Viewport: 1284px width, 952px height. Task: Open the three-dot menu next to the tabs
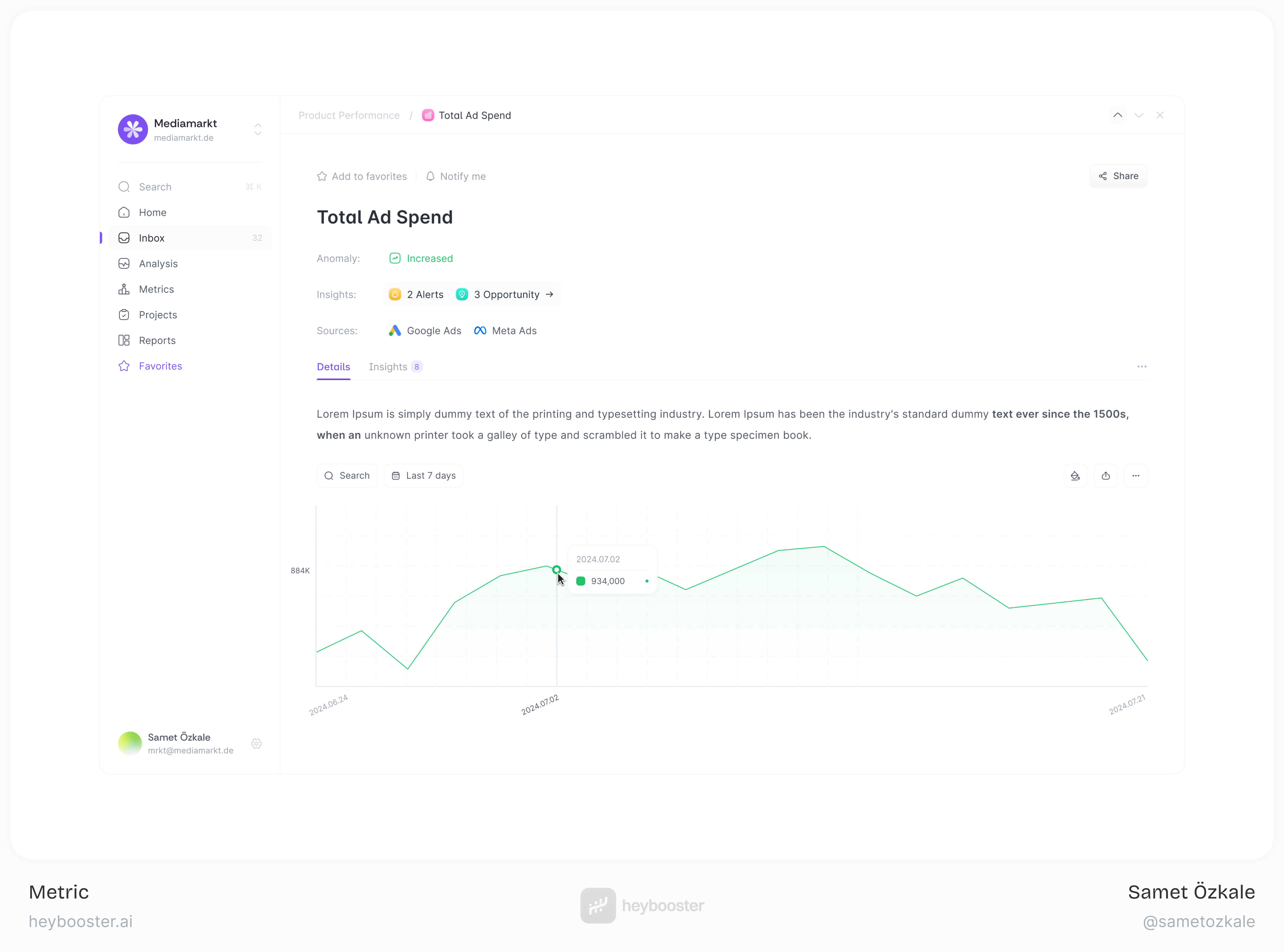point(1142,367)
